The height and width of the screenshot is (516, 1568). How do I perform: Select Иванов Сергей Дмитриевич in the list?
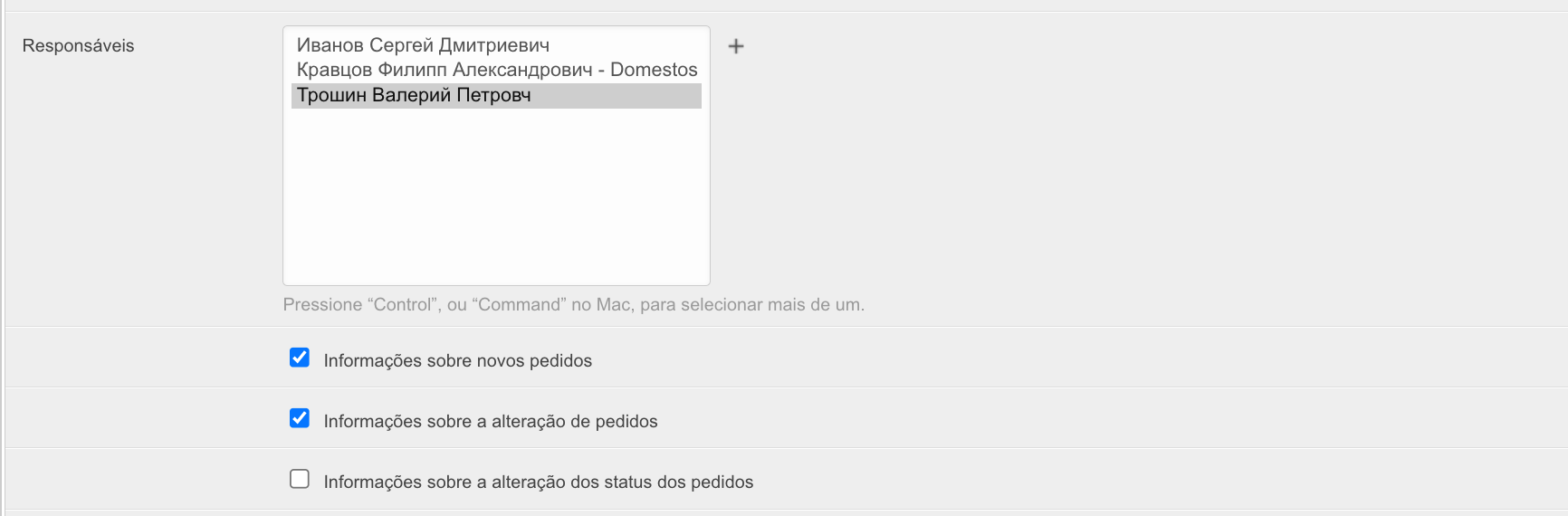(423, 45)
